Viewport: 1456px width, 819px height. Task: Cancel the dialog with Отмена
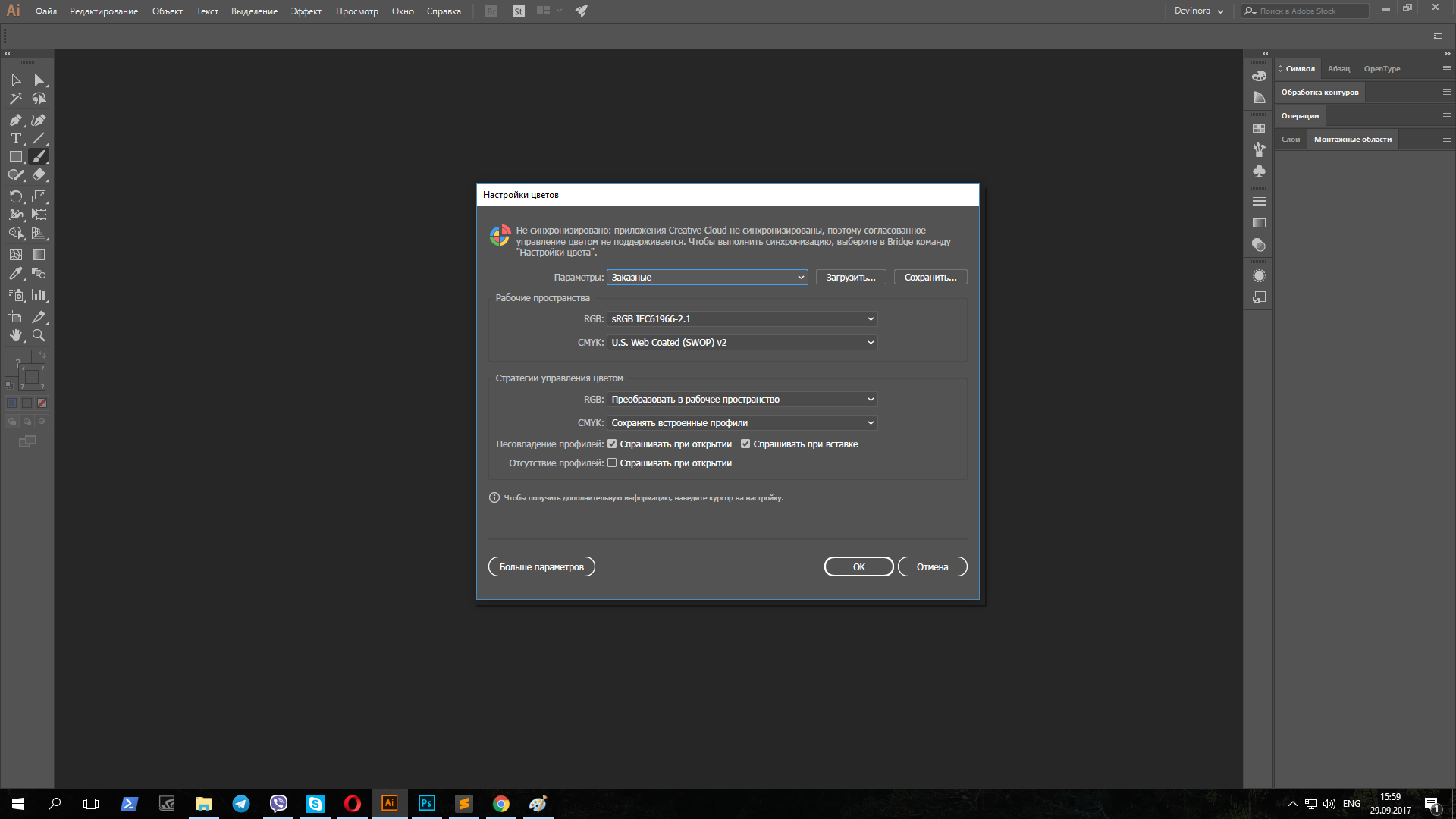coord(932,567)
